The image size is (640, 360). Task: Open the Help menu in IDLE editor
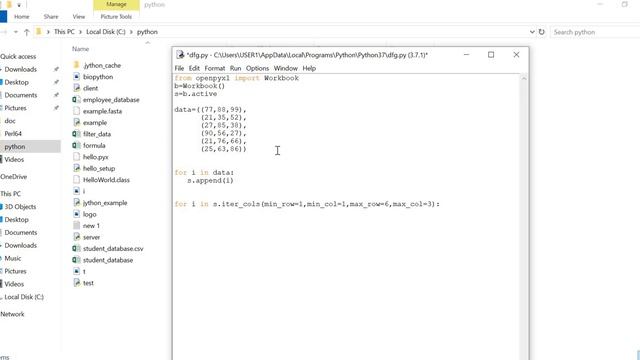point(309,68)
